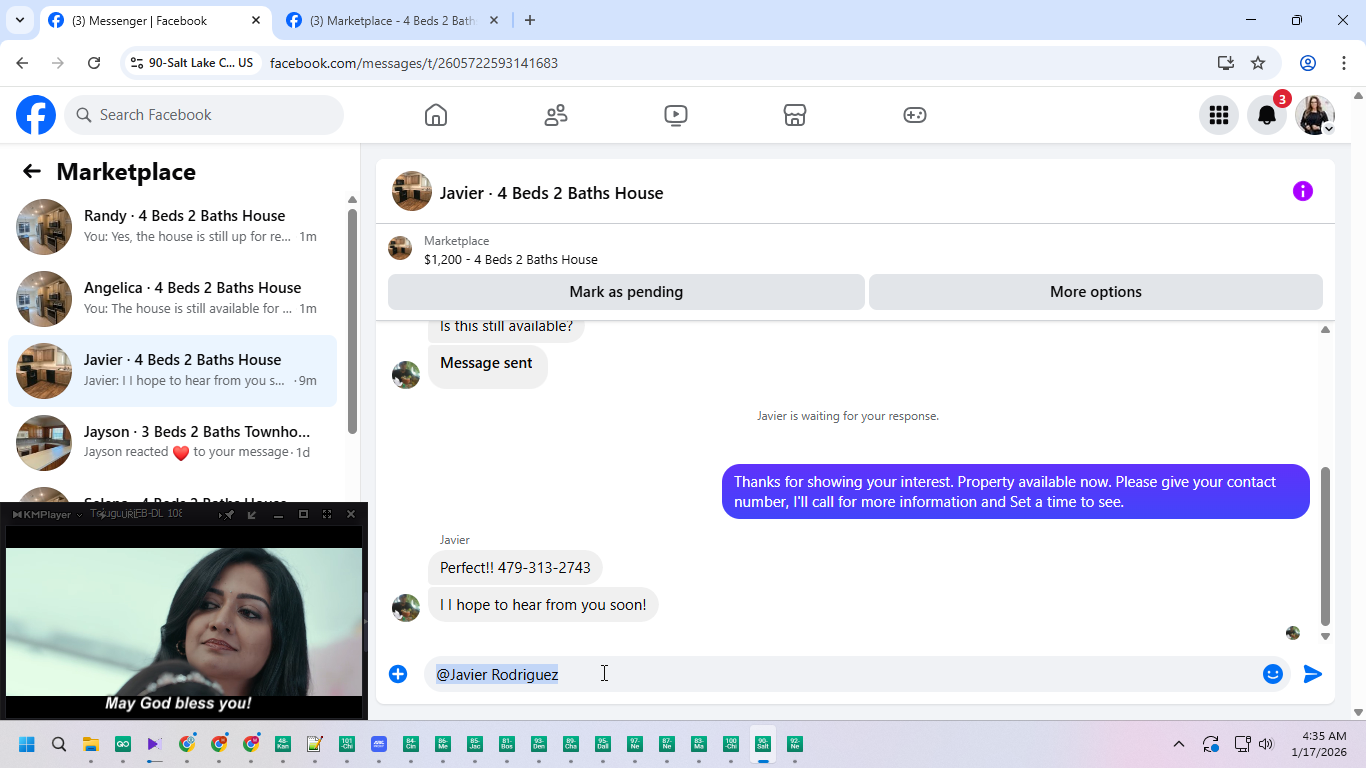The width and height of the screenshot is (1366, 768).
Task: Open the account profile picture menu
Action: (x=1315, y=115)
